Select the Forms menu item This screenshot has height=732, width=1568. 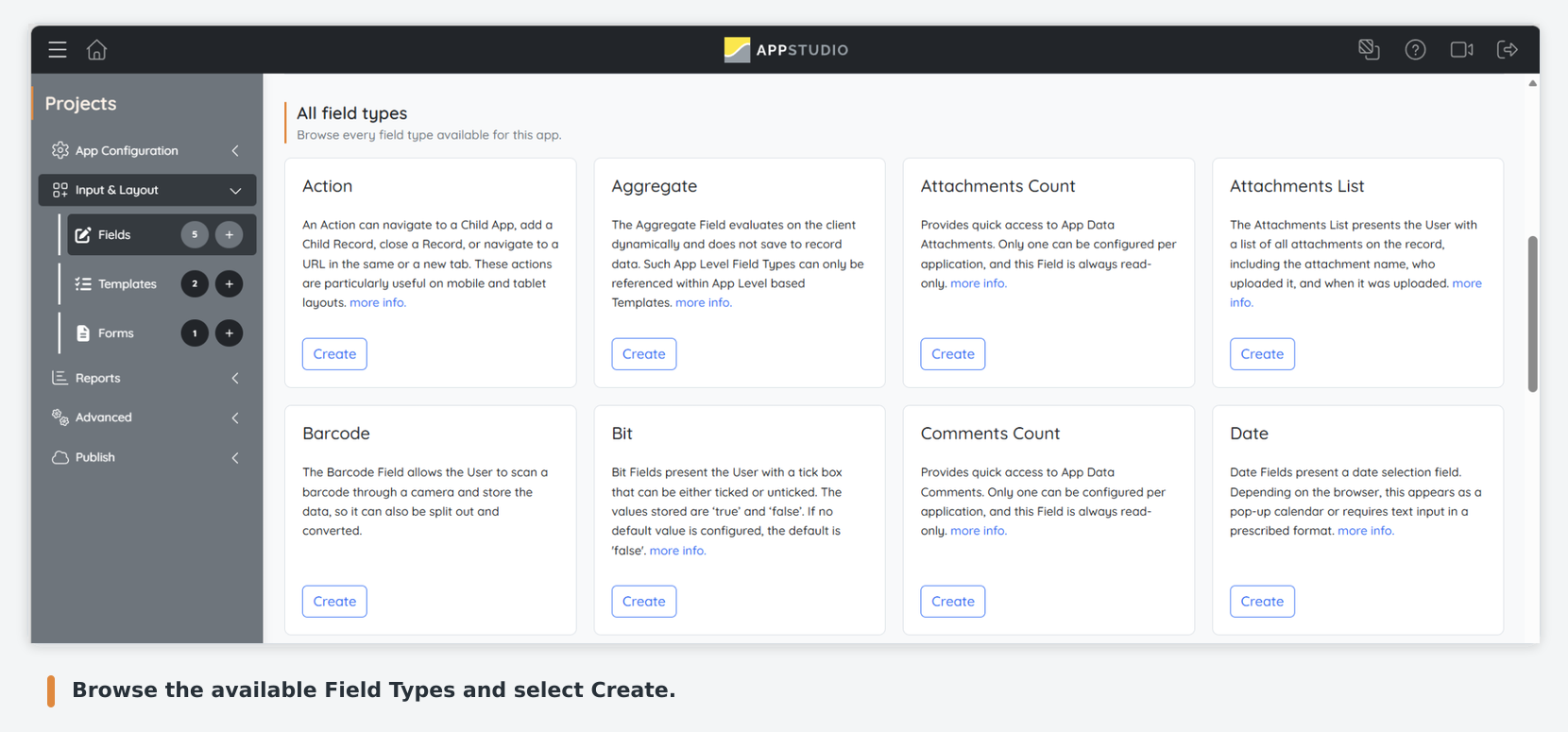coord(115,332)
